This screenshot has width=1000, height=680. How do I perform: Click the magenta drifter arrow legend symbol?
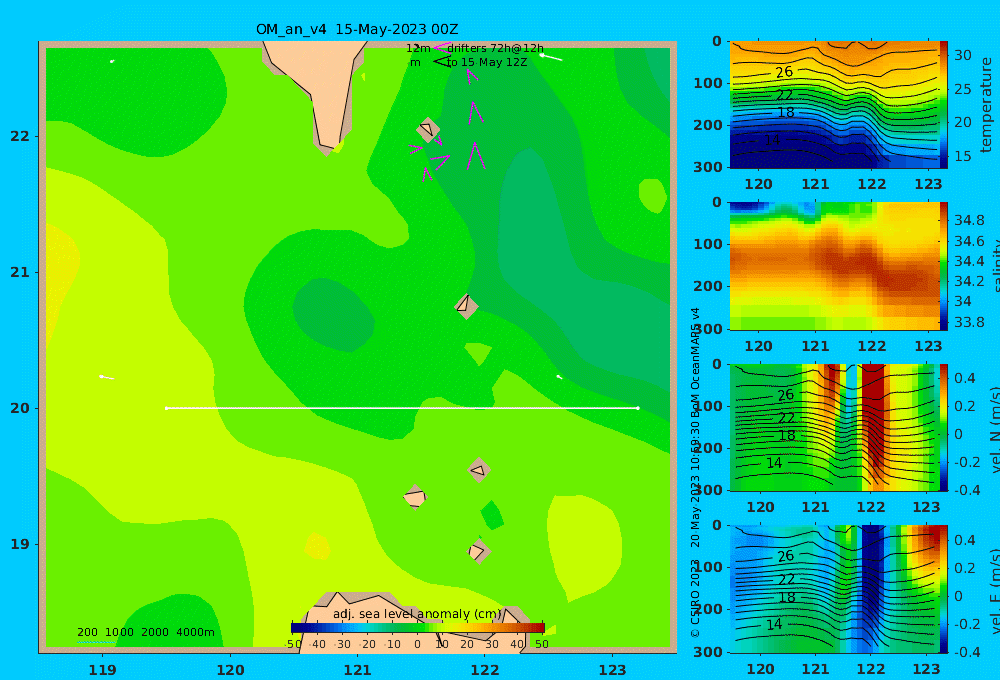click(x=441, y=47)
